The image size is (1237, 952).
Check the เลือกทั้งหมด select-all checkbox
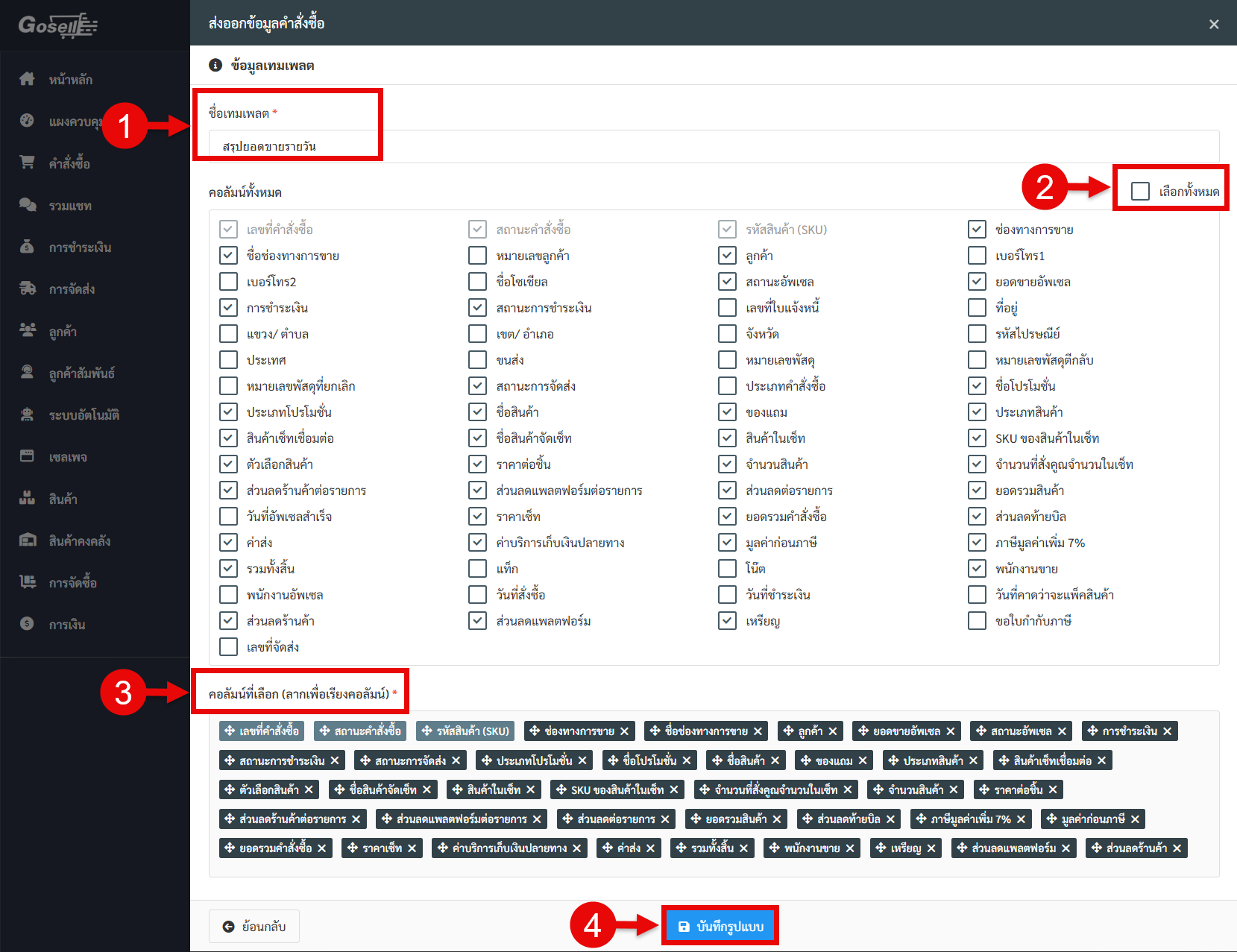(x=1140, y=192)
